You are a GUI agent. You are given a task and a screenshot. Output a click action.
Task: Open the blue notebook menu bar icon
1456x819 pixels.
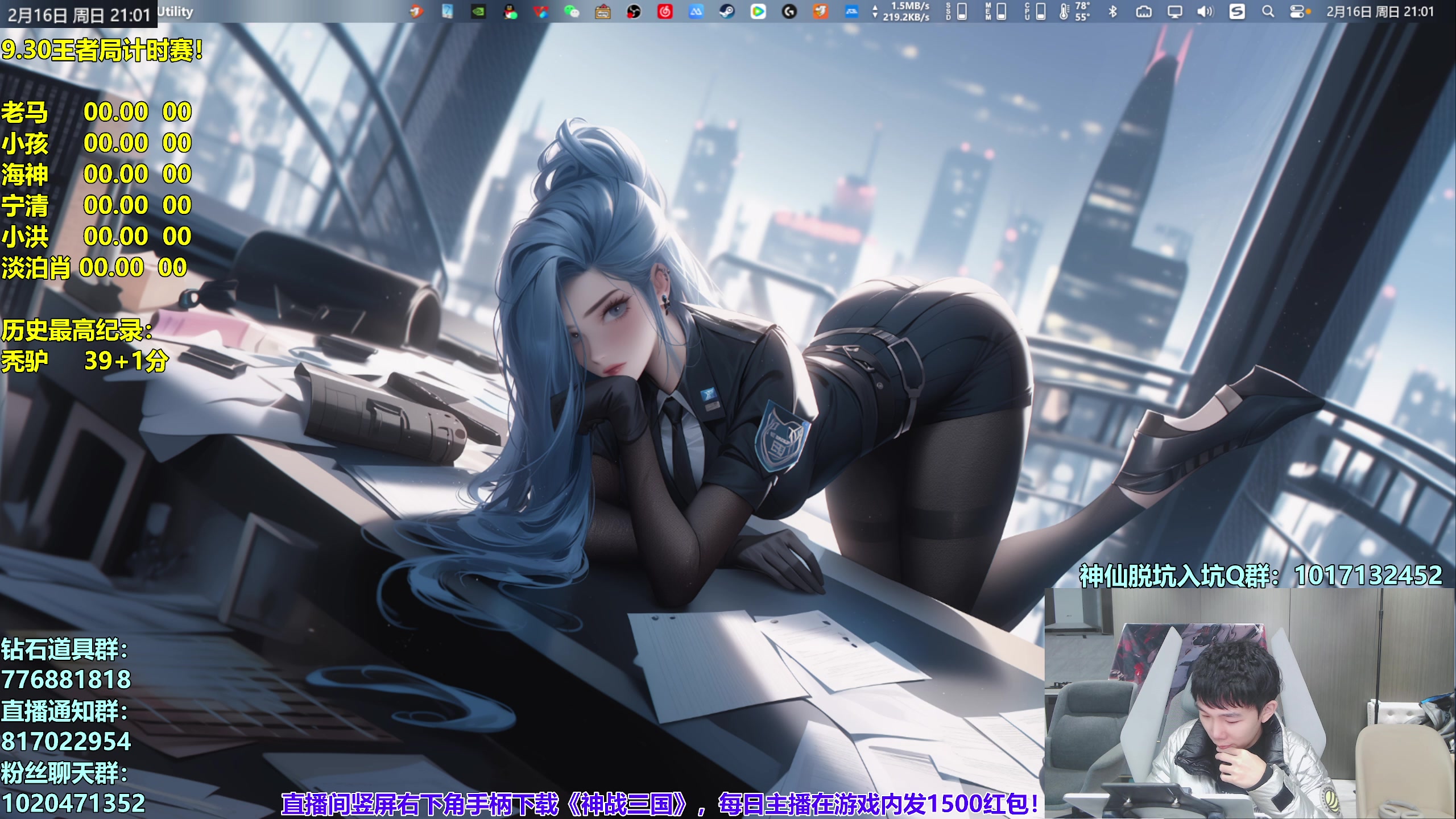[x=447, y=11]
